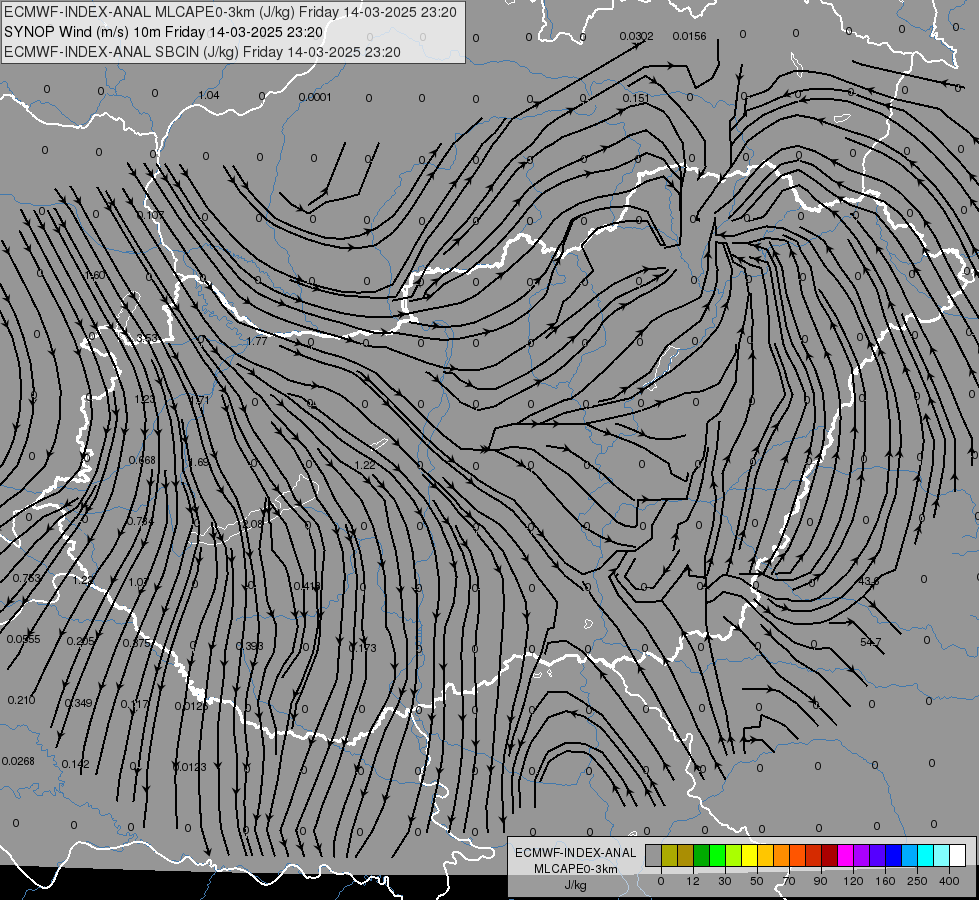Image resolution: width=979 pixels, height=900 pixels.
Task: Click legend tick value '12'
Action: [x=693, y=881]
